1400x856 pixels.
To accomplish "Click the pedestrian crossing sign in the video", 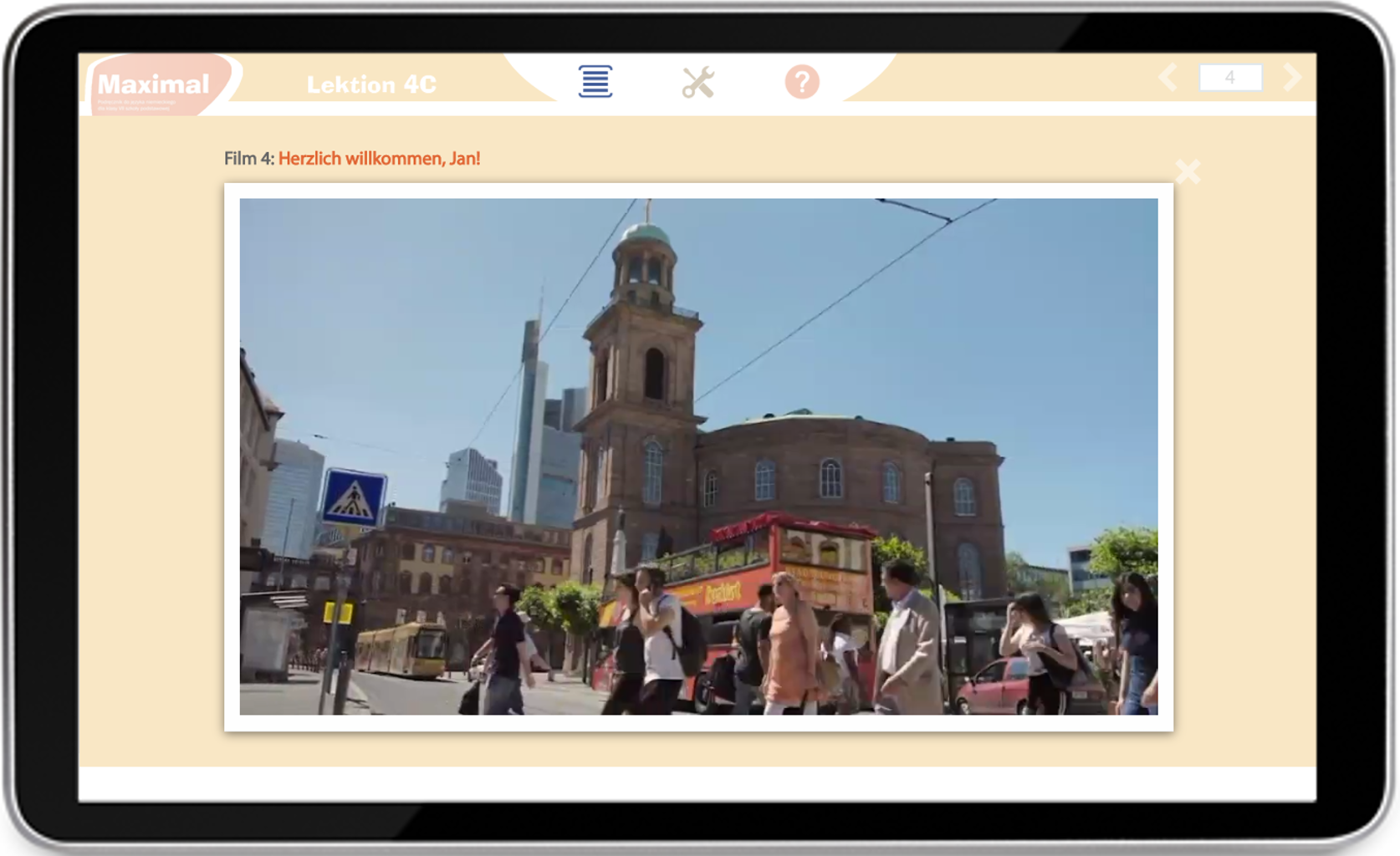I will point(354,498).
